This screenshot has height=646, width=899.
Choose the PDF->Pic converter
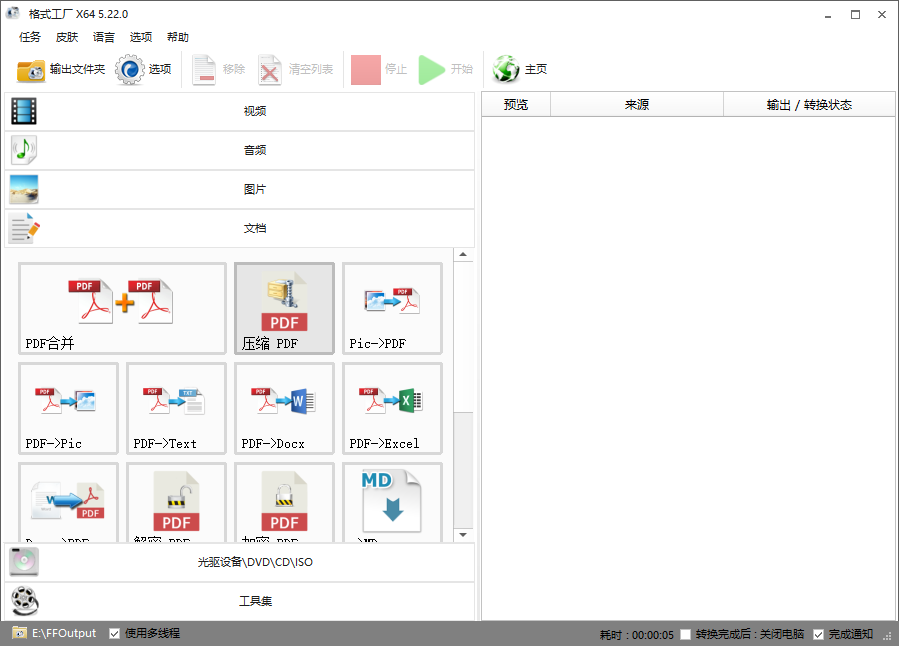pyautogui.click(x=68, y=408)
